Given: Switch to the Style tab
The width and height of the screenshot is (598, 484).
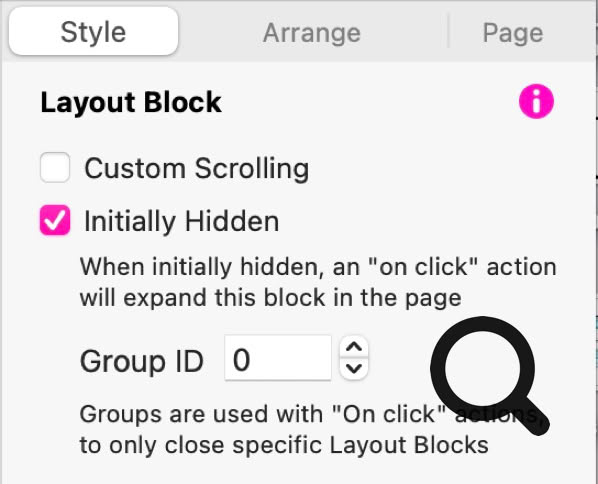Looking at the screenshot, I should [x=93, y=31].
